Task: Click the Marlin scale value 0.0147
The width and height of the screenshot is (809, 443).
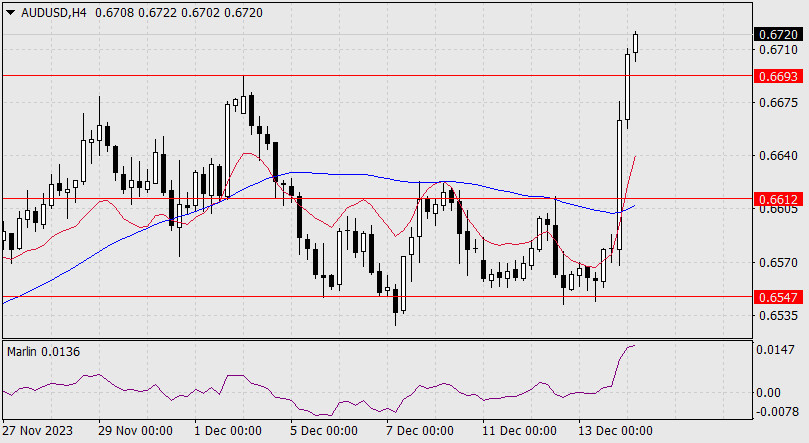Action: 775,350
